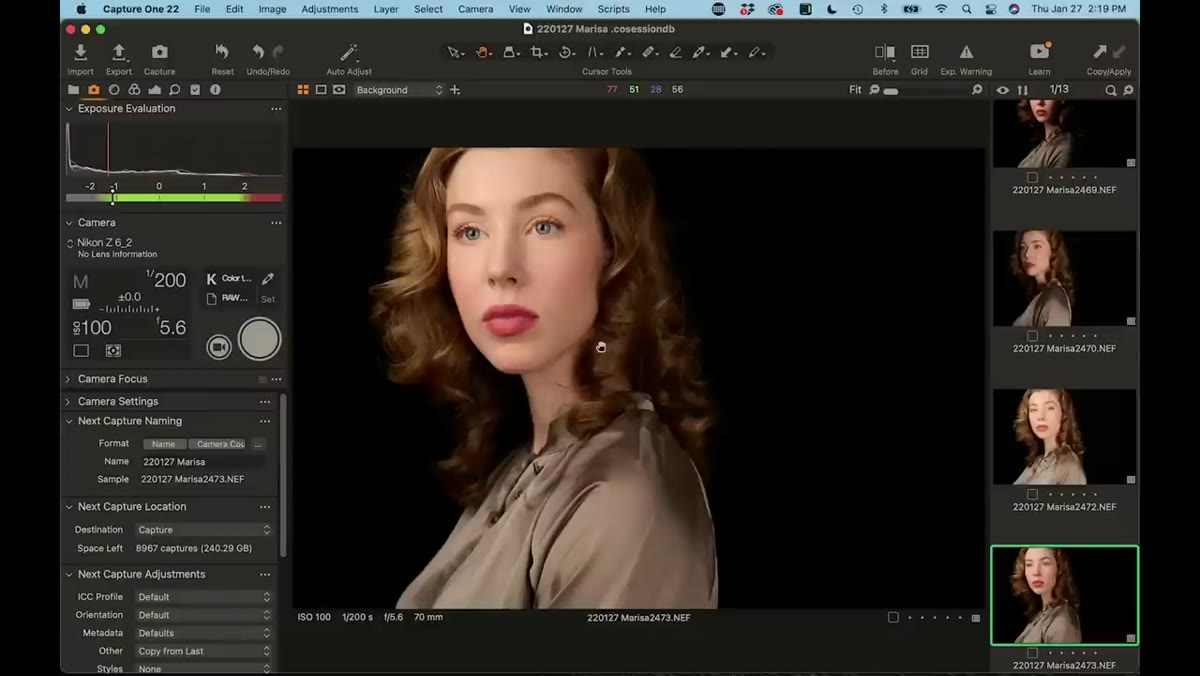Viewport: 1200px width, 676px height.
Task: Click the Undo arrow icon
Action: pyautogui.click(x=258, y=52)
